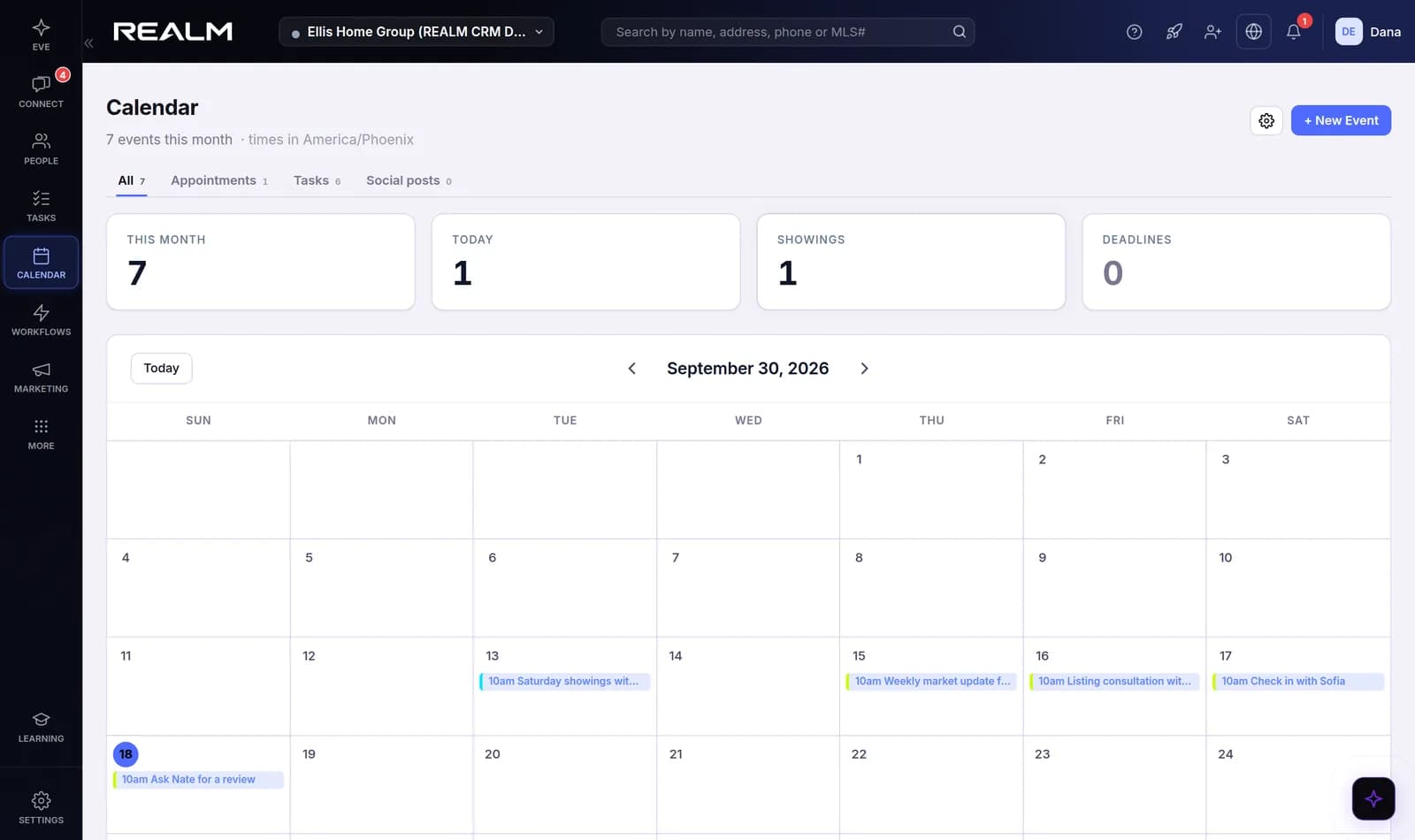Open the DE user avatar menu

(1348, 32)
